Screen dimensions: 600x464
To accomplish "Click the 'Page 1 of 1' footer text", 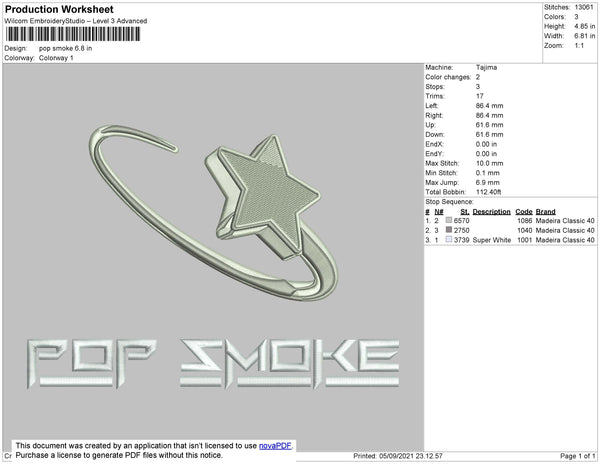I will (577, 456).
